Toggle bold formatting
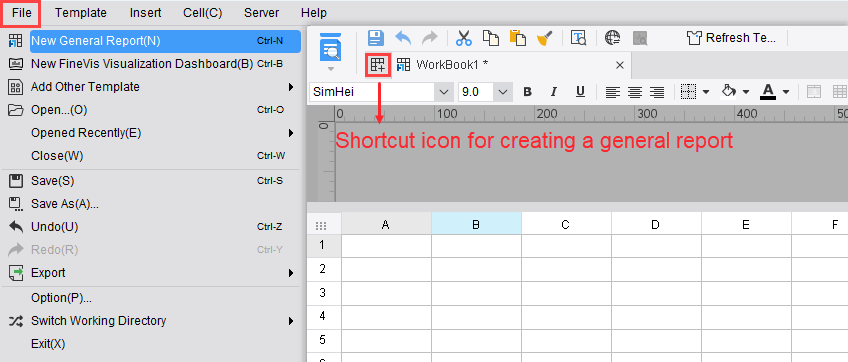This screenshot has width=848, height=362. pyautogui.click(x=528, y=92)
